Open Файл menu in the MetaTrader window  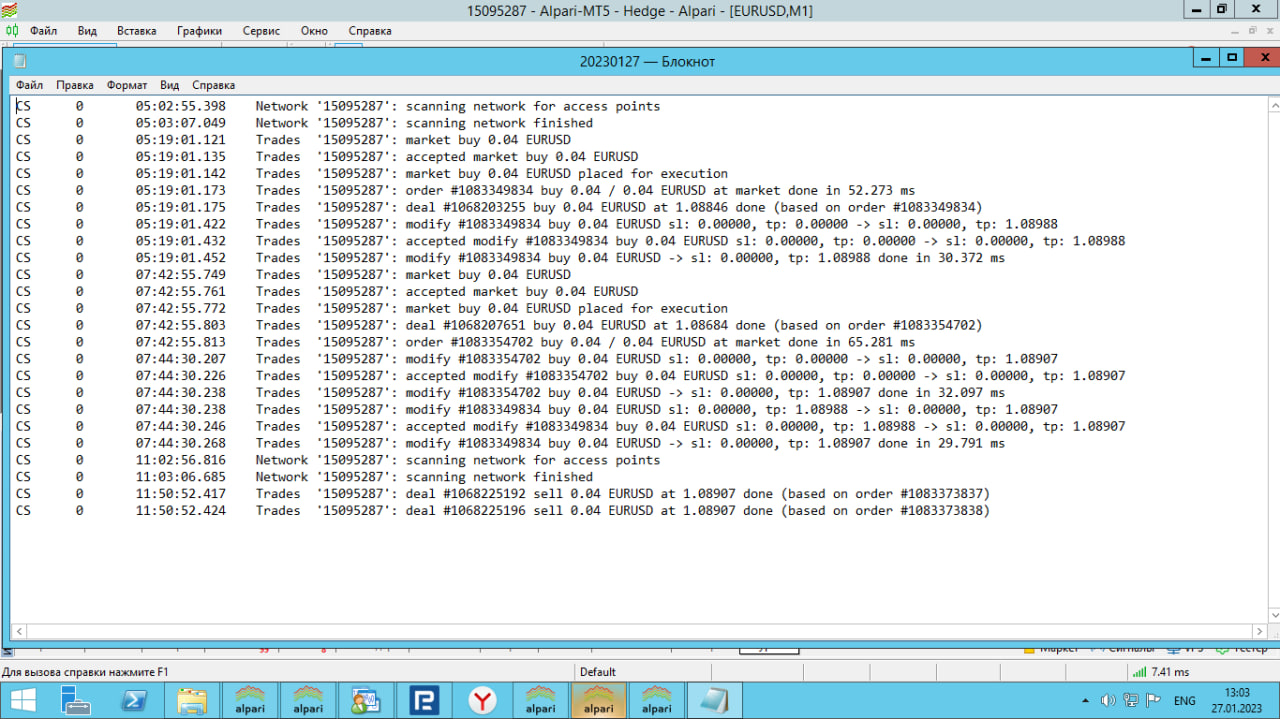coord(43,31)
